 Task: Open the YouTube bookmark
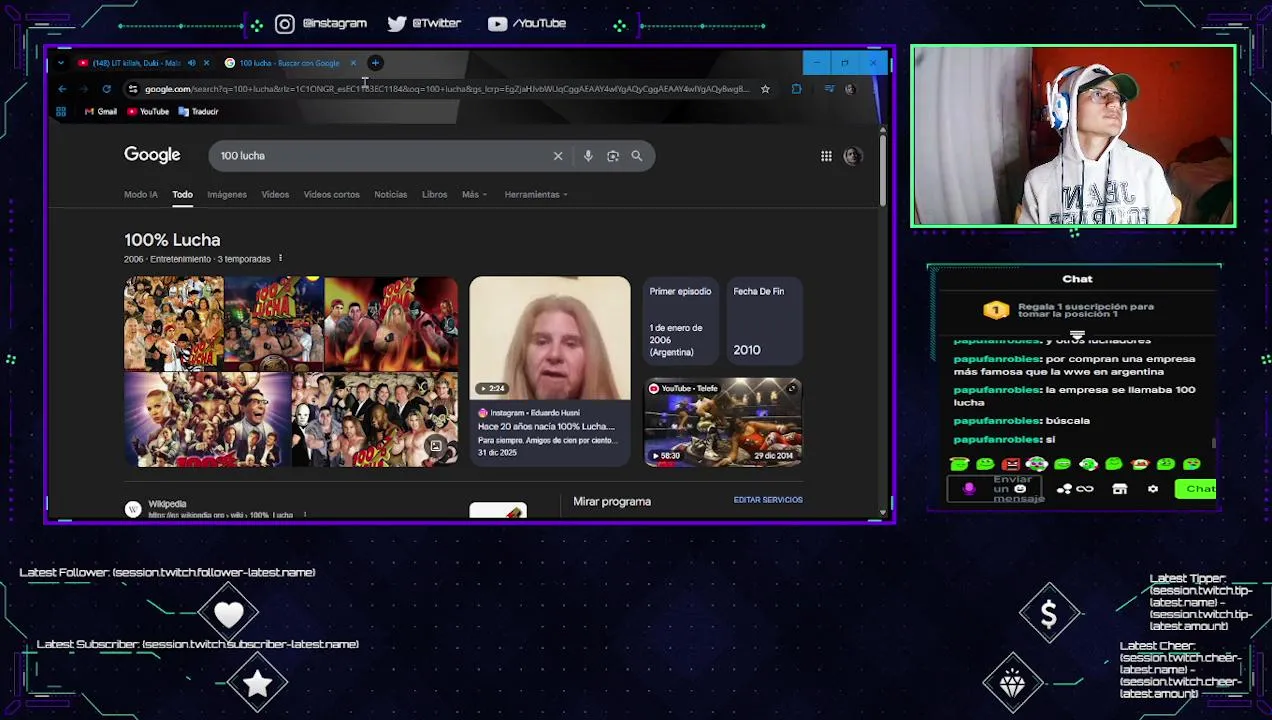tap(148, 112)
